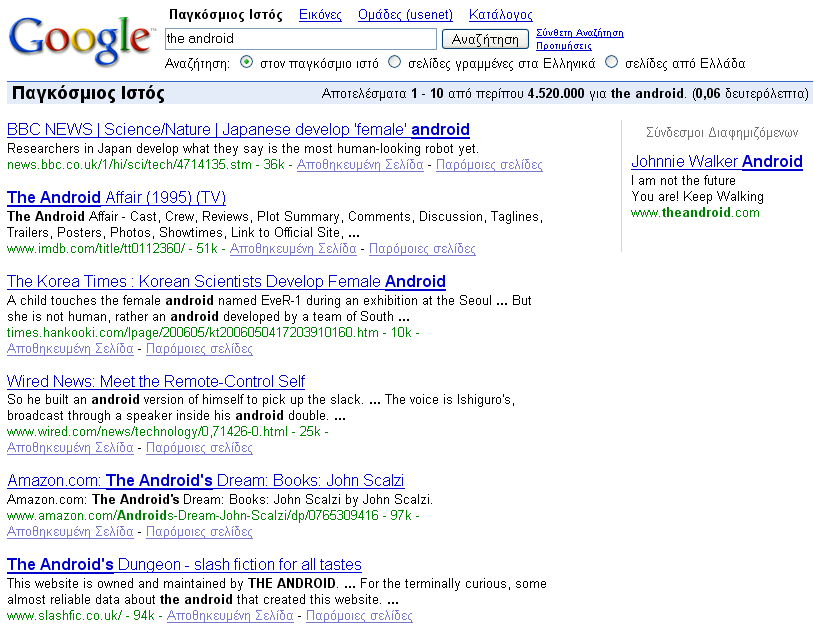This screenshot has height=627, width=814.
Task: Click the news.bbc.co.uk result URL text
Action: click(129, 165)
